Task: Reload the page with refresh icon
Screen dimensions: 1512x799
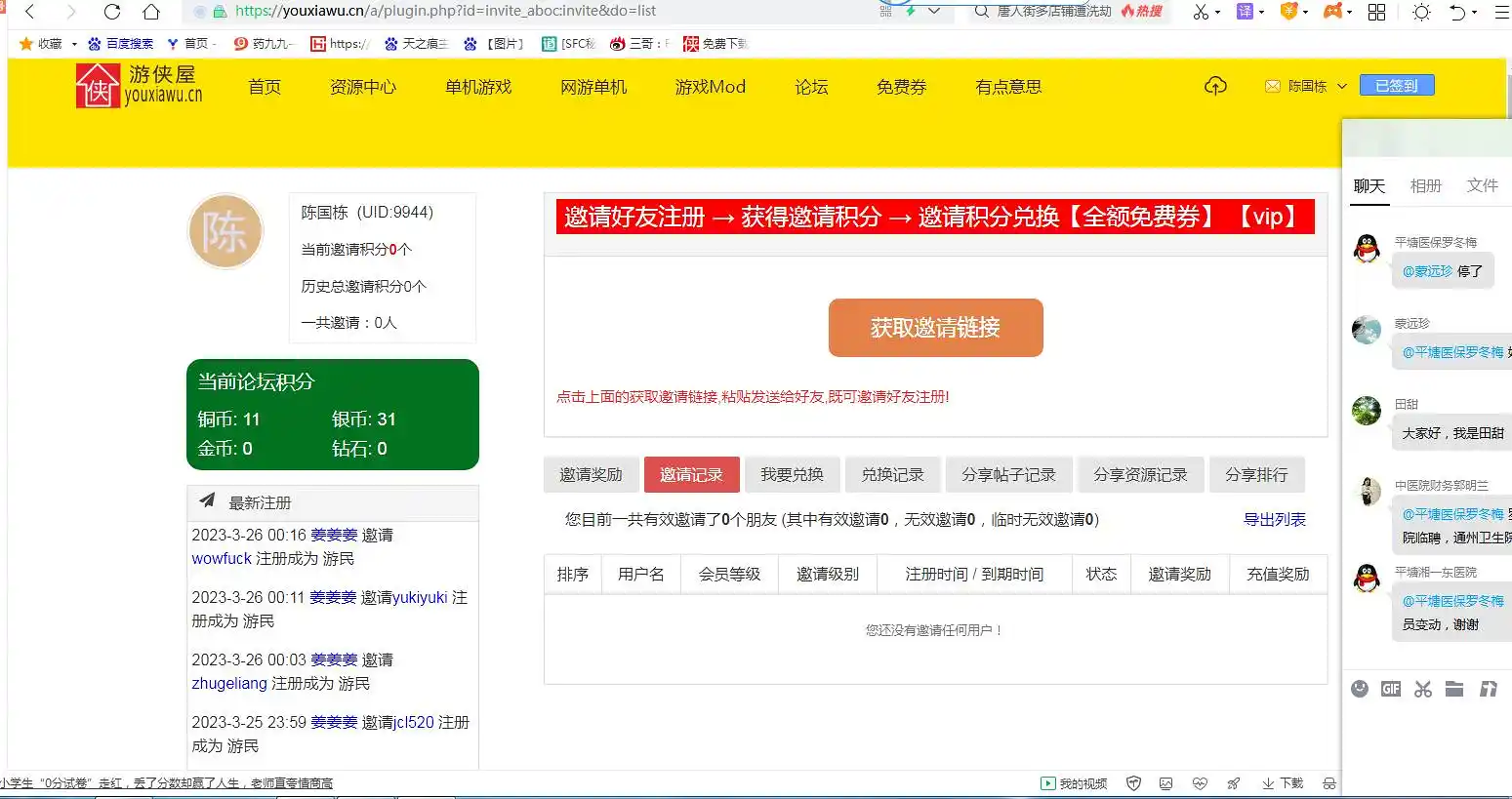Action: click(x=112, y=12)
